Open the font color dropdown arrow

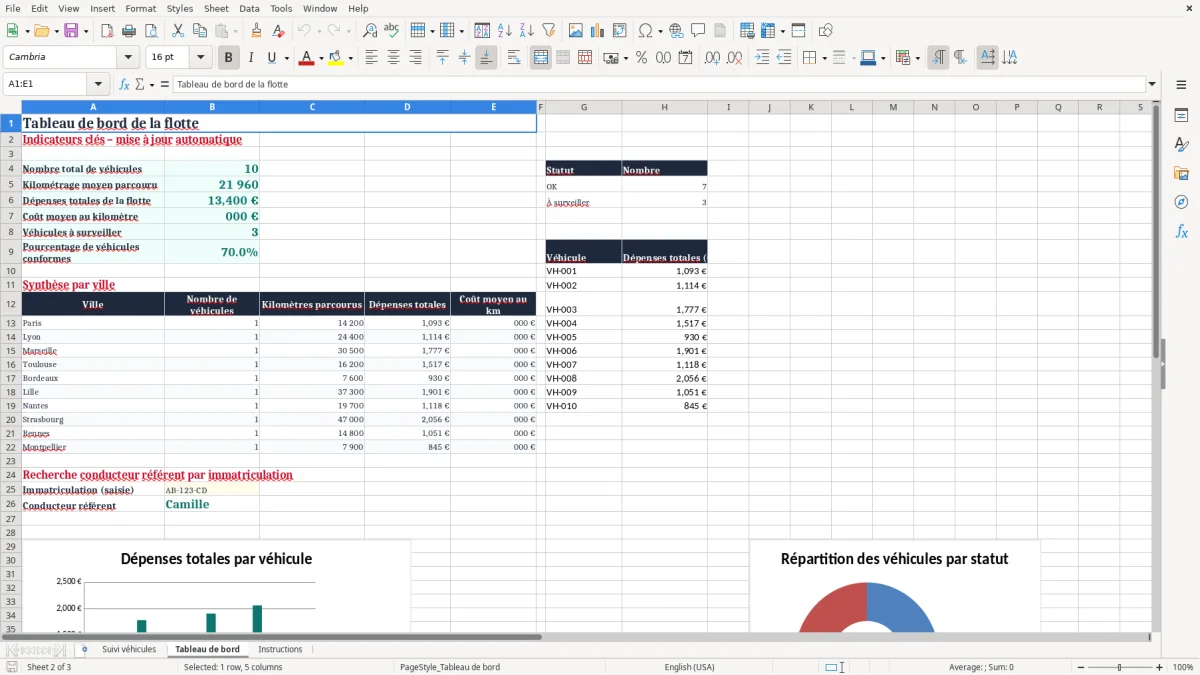321,58
